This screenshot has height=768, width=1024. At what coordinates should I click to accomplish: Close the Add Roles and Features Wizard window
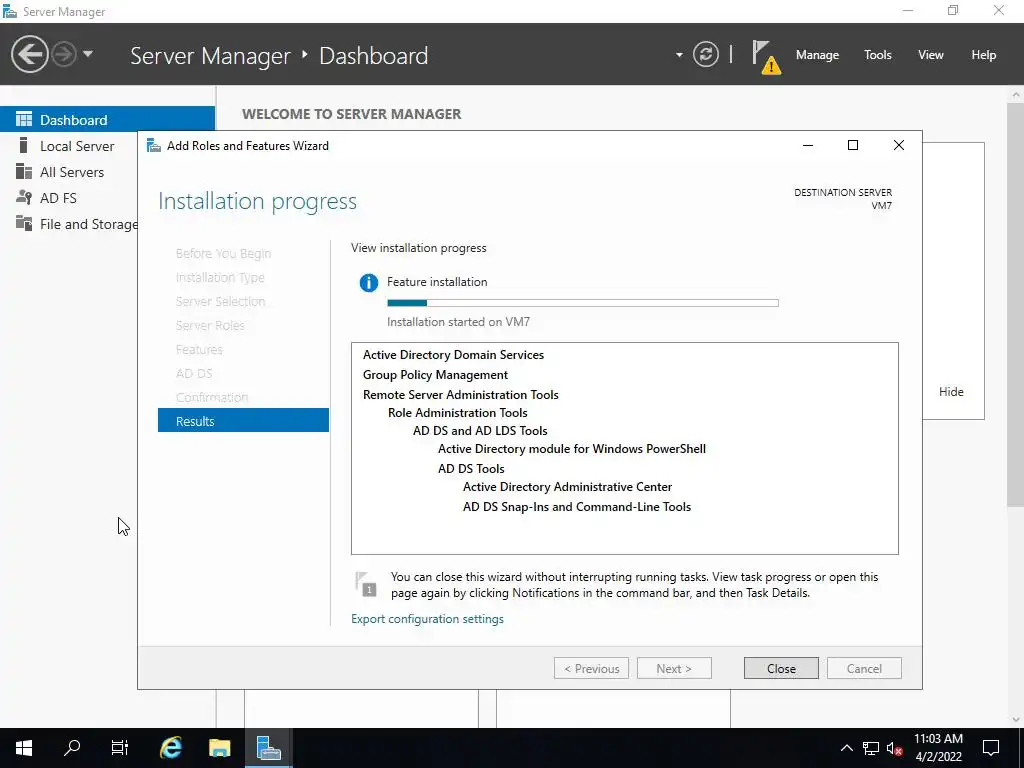(899, 145)
